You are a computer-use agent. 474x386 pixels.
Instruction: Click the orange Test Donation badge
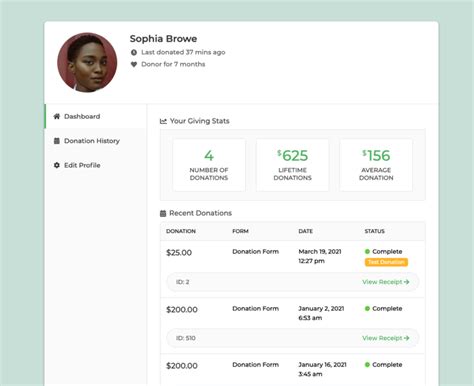386,262
